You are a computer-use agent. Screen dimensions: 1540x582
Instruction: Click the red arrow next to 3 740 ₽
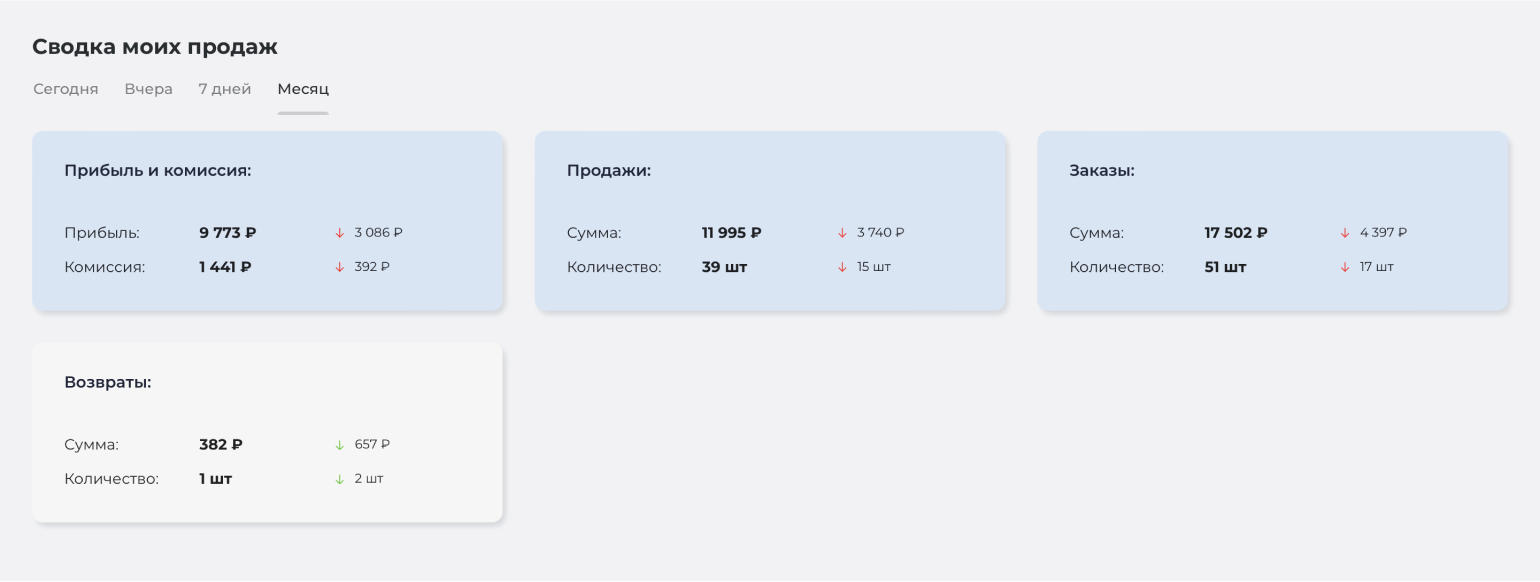coord(842,233)
